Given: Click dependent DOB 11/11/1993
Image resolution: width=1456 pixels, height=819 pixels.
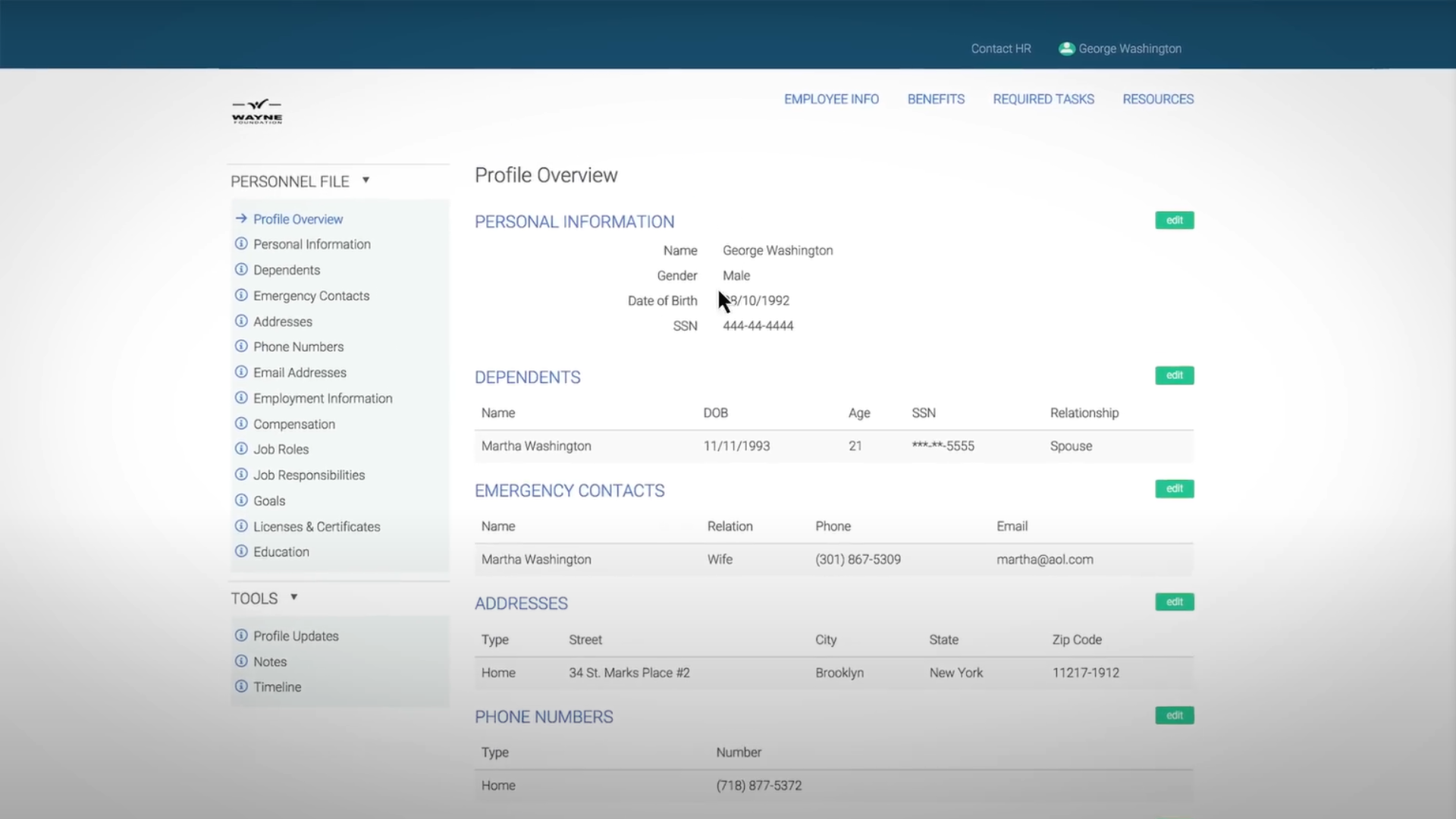Looking at the screenshot, I should pyautogui.click(x=736, y=446).
